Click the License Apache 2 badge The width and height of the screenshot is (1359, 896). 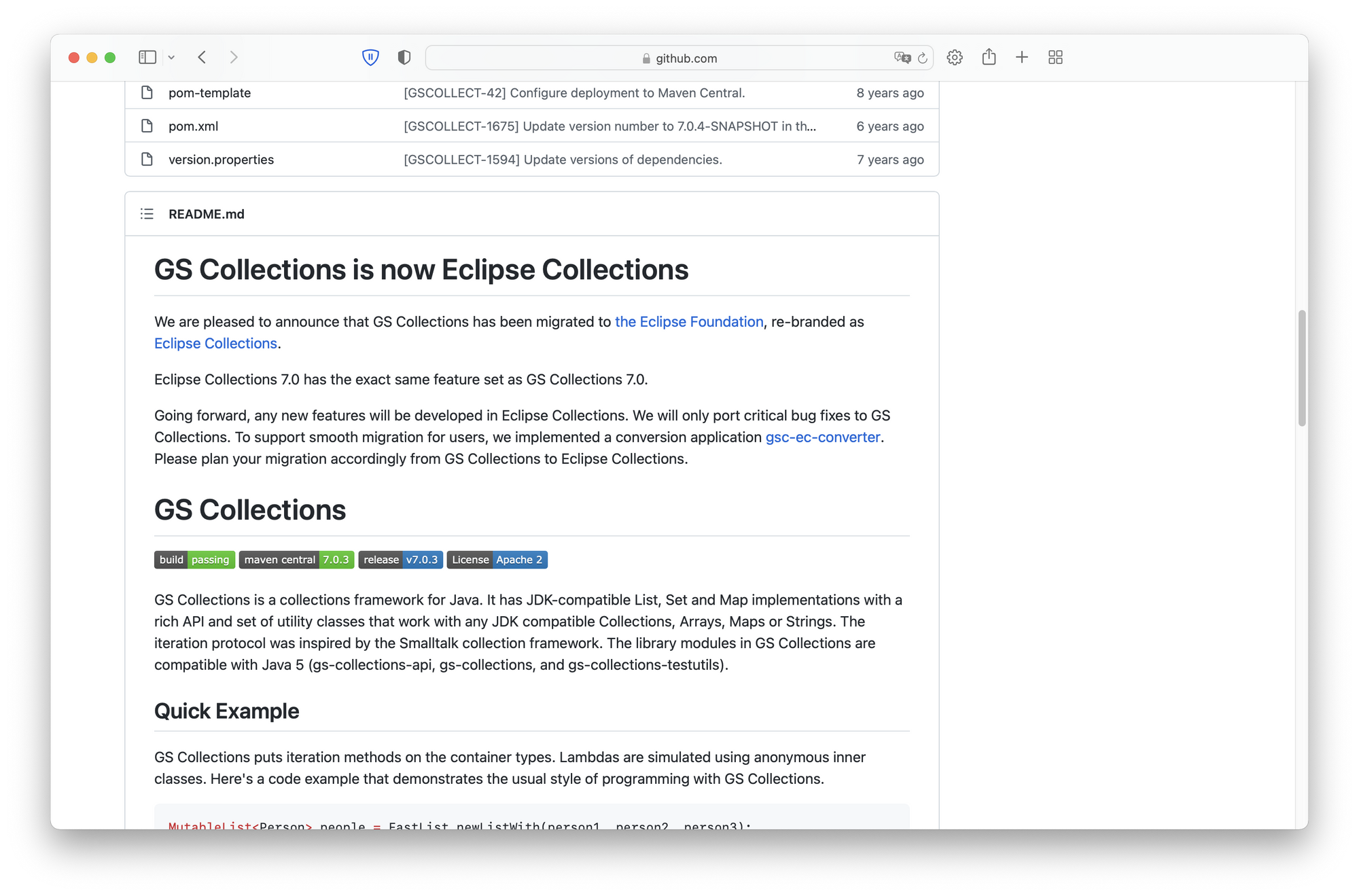click(x=497, y=560)
